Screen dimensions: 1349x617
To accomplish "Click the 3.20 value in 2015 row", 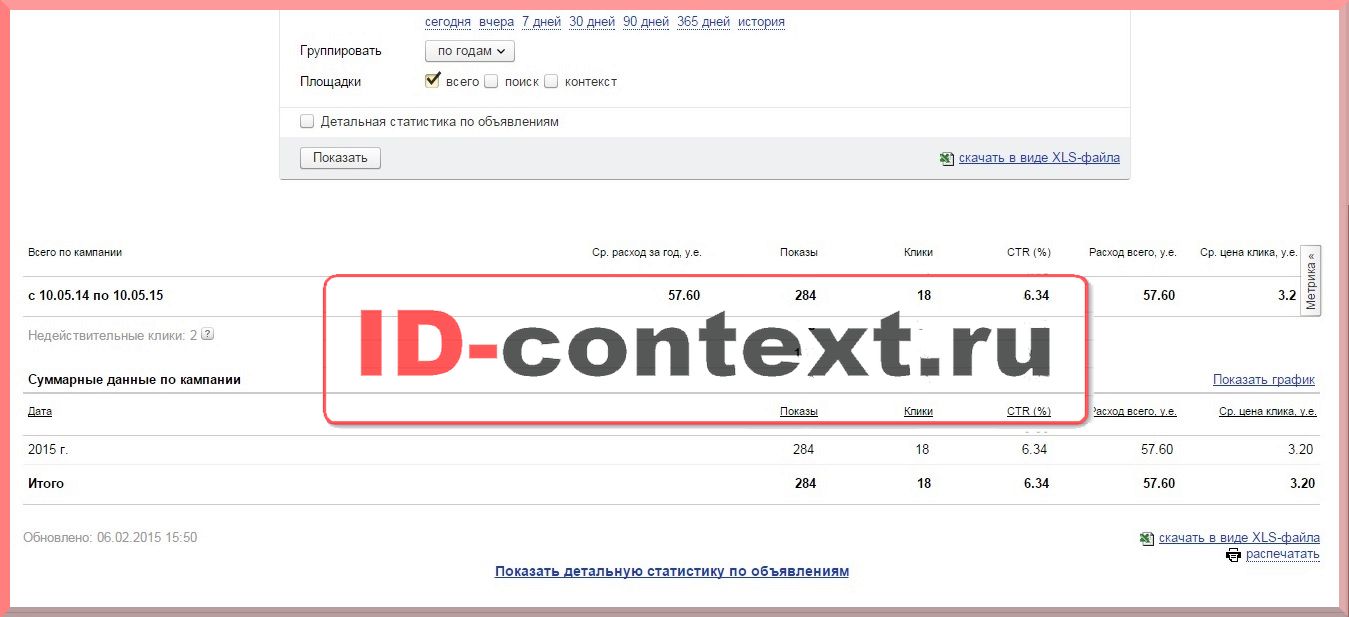I will [x=1301, y=450].
